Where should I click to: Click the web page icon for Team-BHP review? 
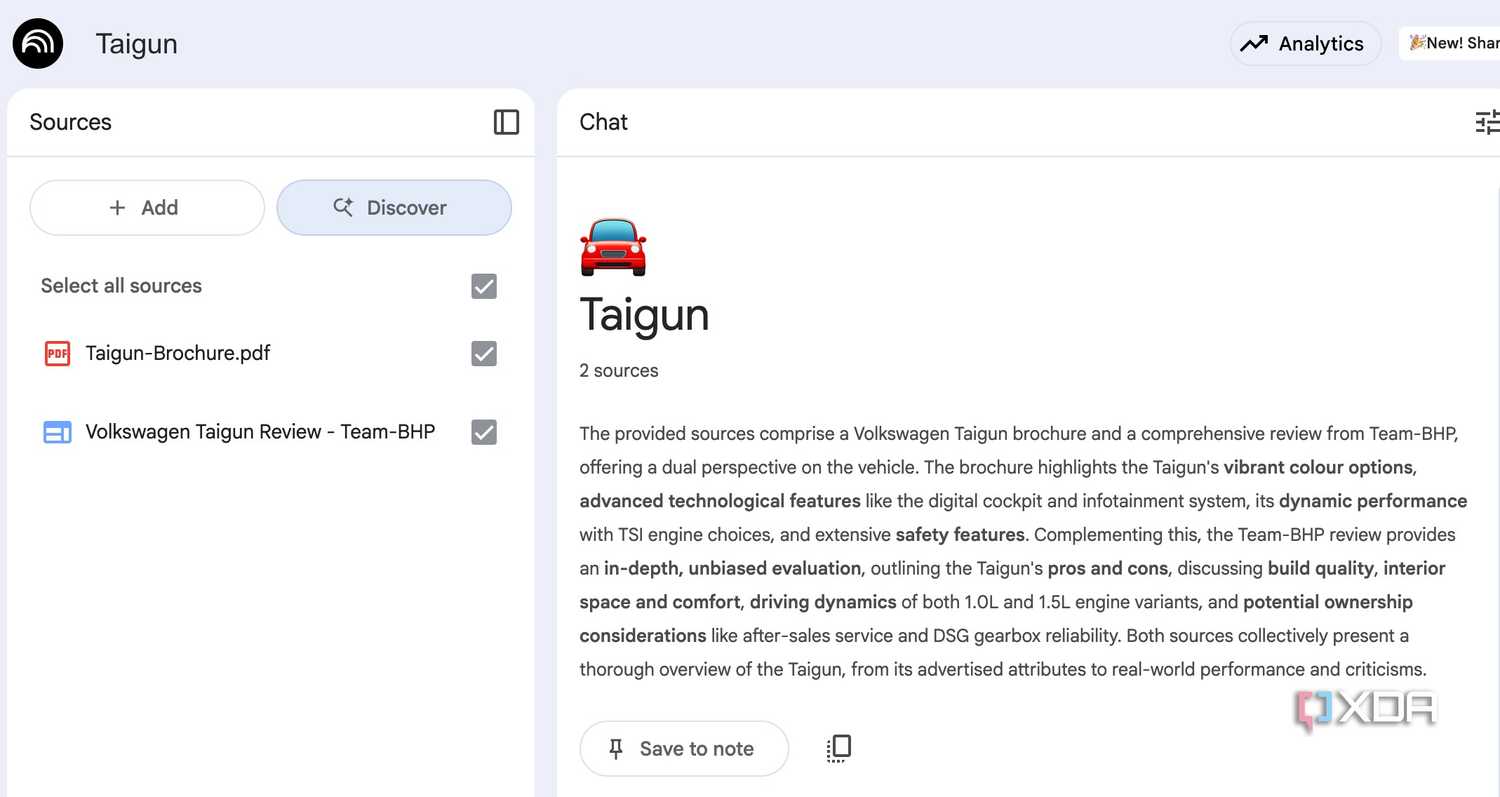58,432
